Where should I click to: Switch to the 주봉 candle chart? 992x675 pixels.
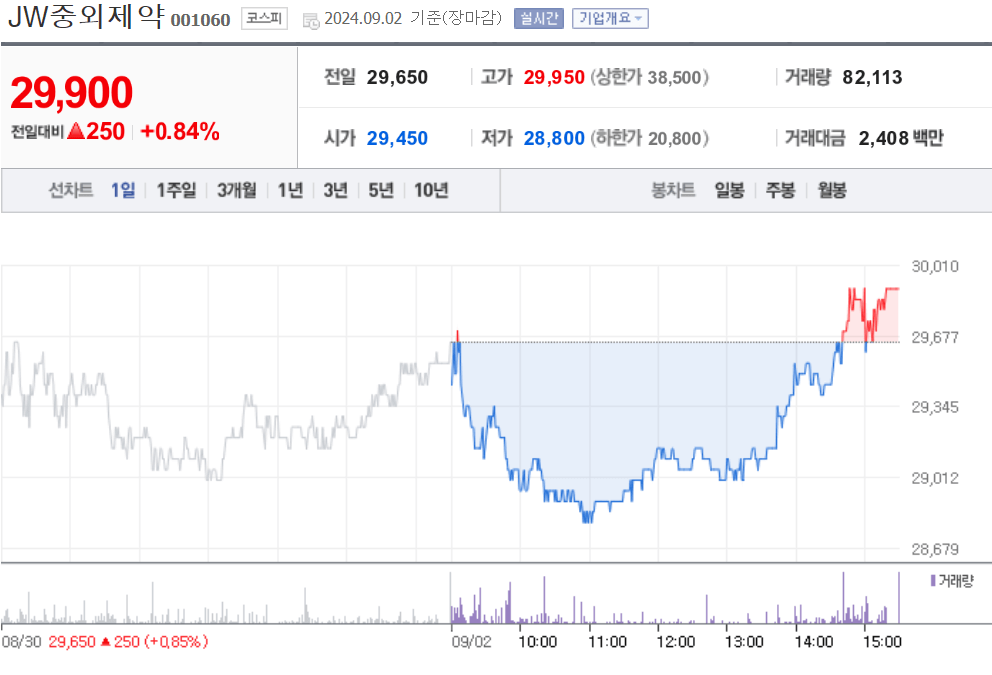pyautogui.click(x=781, y=190)
